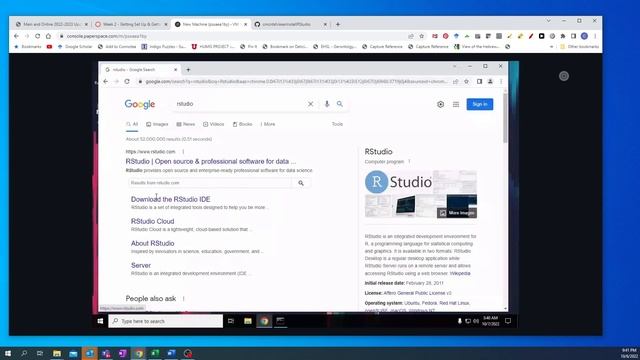This screenshot has width=640, height=360.
Task: Open File Explorer on the remote taskbar
Action: pos(248,321)
